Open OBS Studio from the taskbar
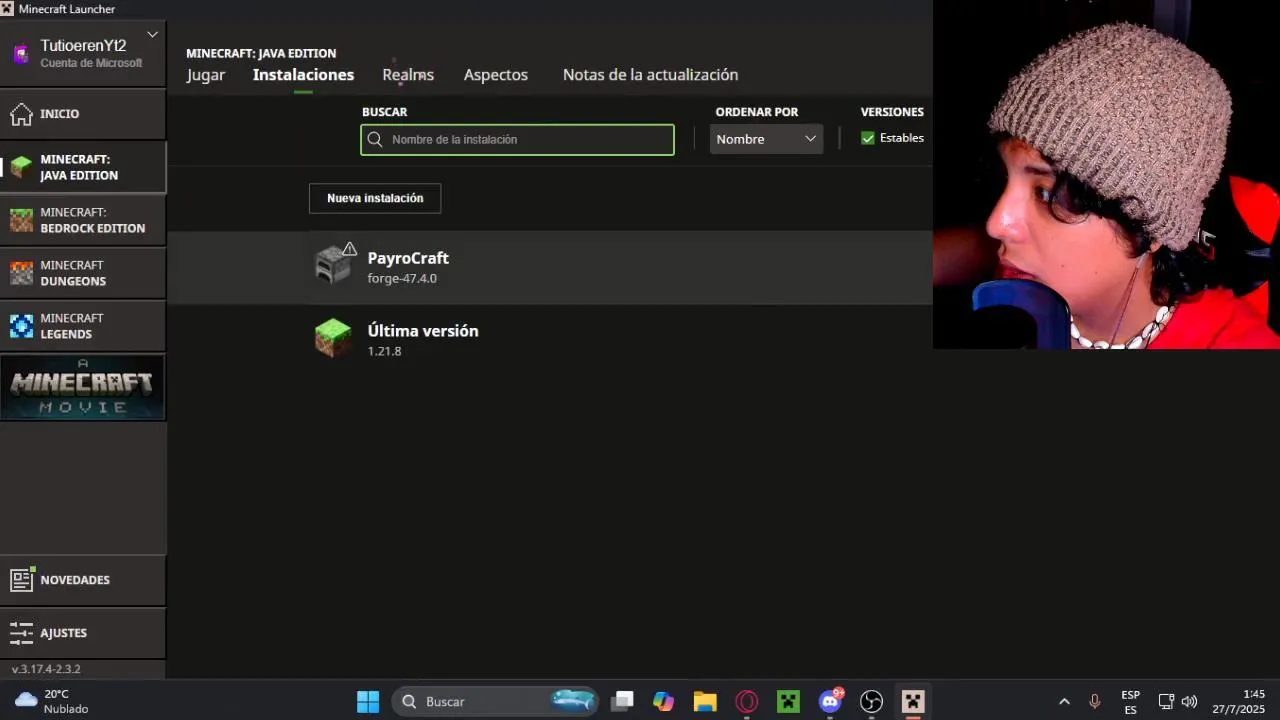 tap(872, 702)
